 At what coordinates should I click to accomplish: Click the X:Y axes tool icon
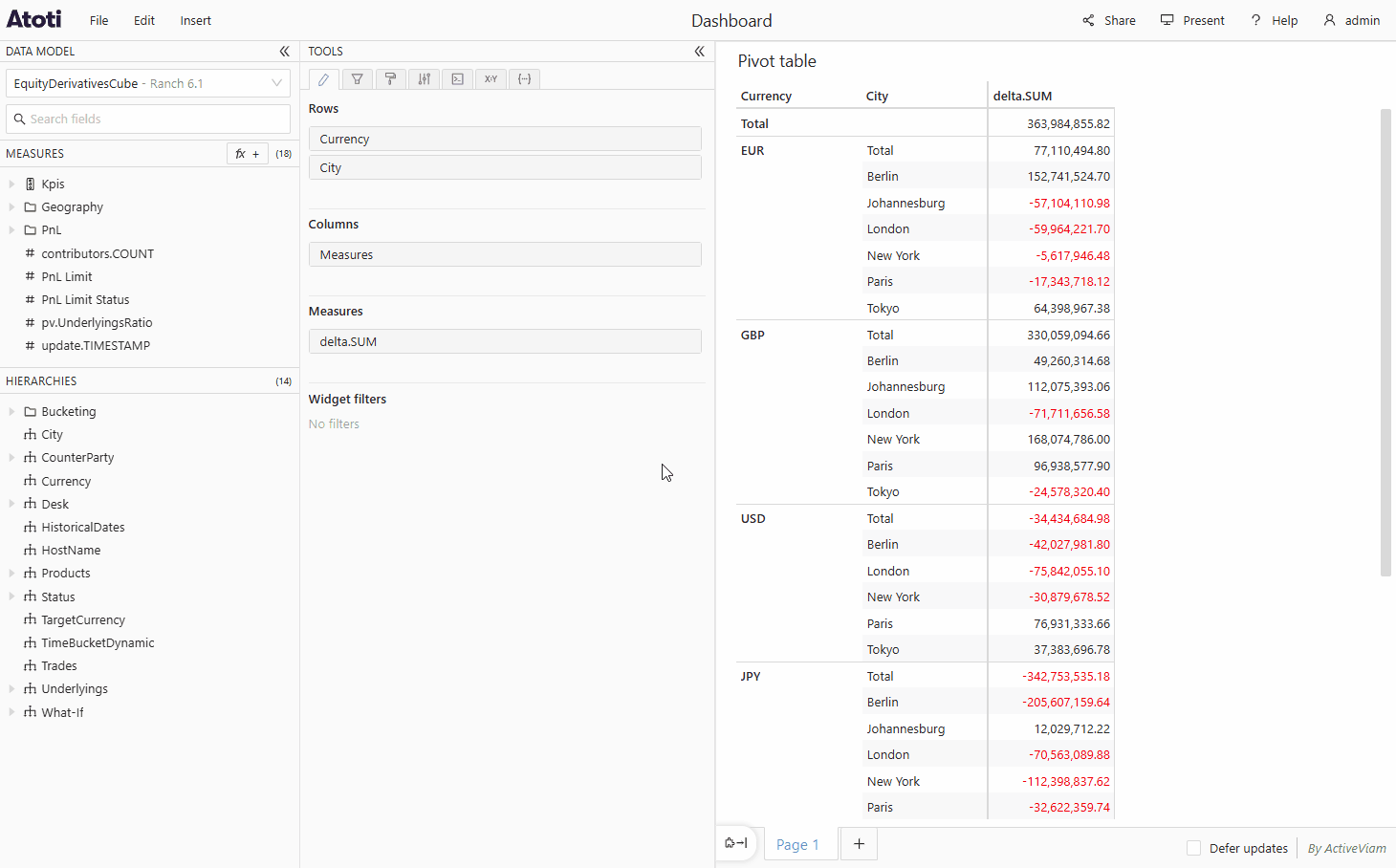coord(491,78)
